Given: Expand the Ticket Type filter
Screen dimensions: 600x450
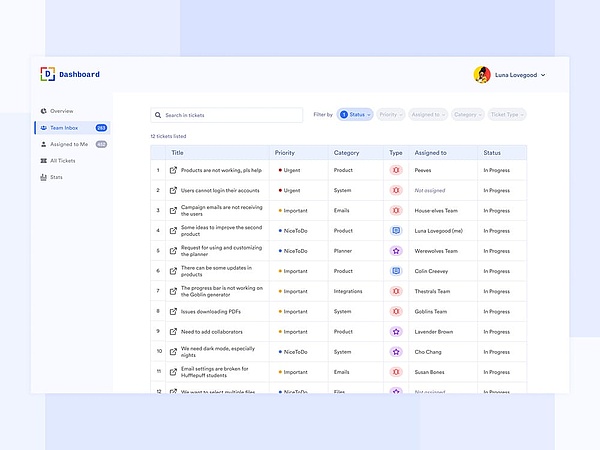Looking at the screenshot, I should point(507,115).
